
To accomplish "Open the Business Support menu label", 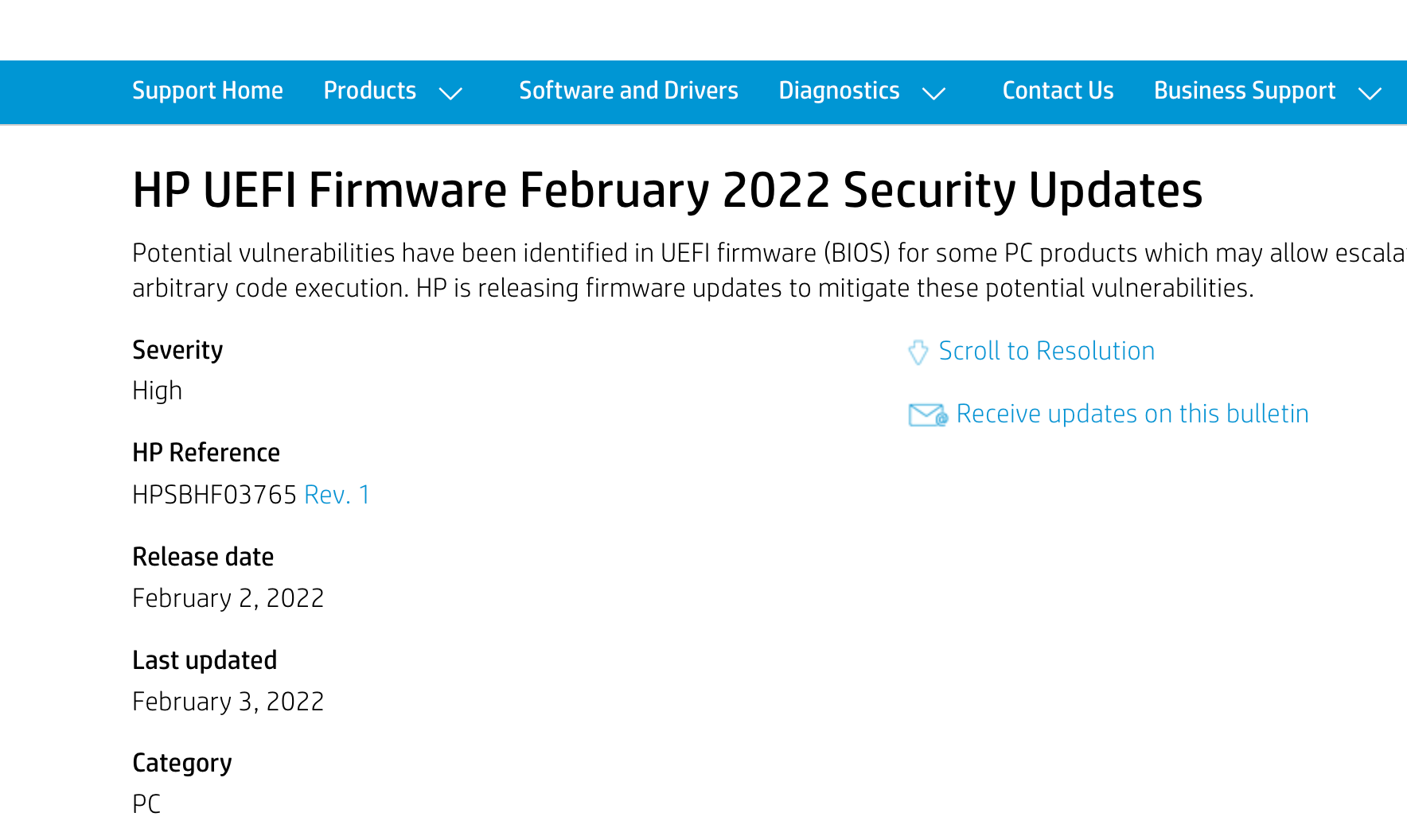I will (x=1245, y=91).
